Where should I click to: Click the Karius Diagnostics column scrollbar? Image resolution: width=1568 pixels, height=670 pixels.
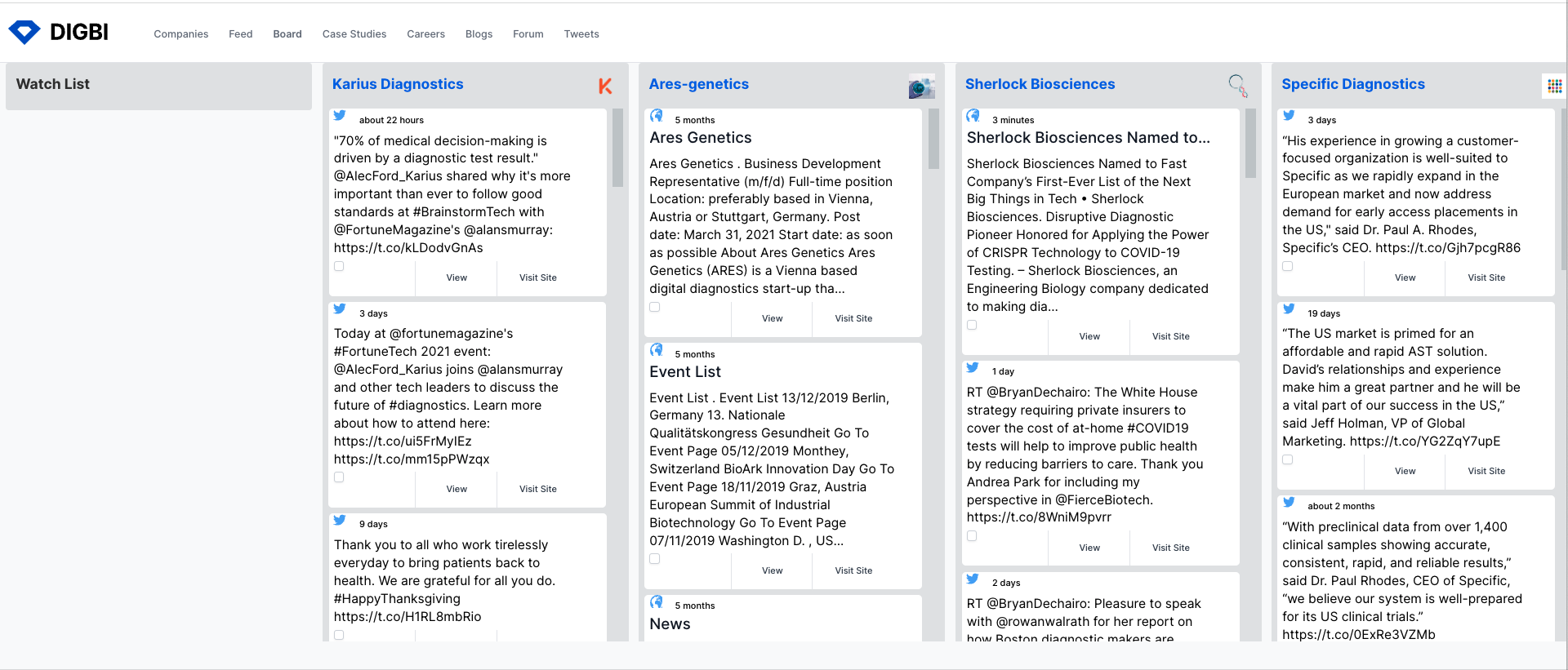617,147
